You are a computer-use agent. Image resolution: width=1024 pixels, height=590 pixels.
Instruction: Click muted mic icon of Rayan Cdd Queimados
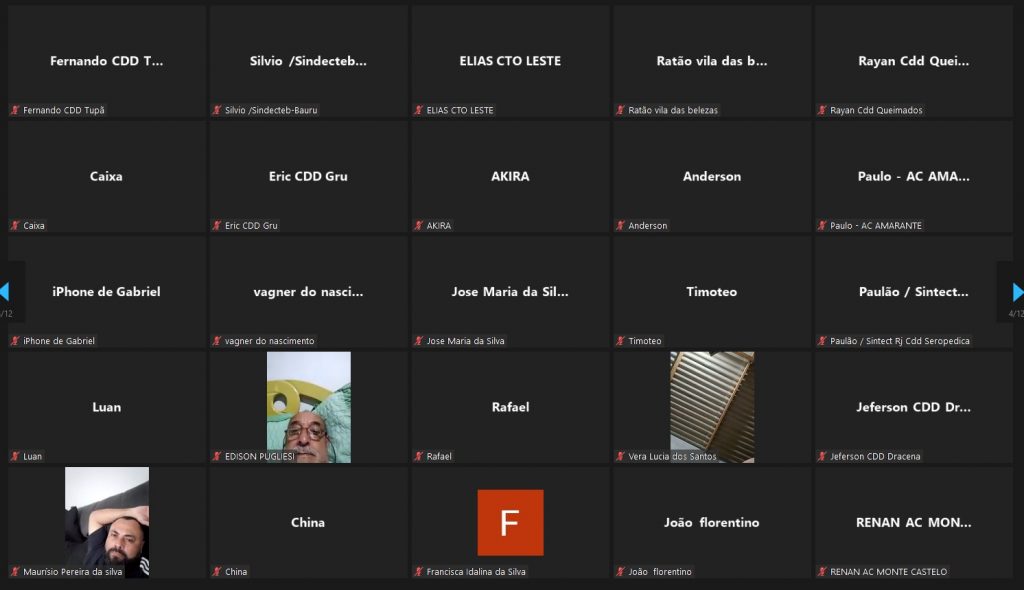click(x=822, y=110)
